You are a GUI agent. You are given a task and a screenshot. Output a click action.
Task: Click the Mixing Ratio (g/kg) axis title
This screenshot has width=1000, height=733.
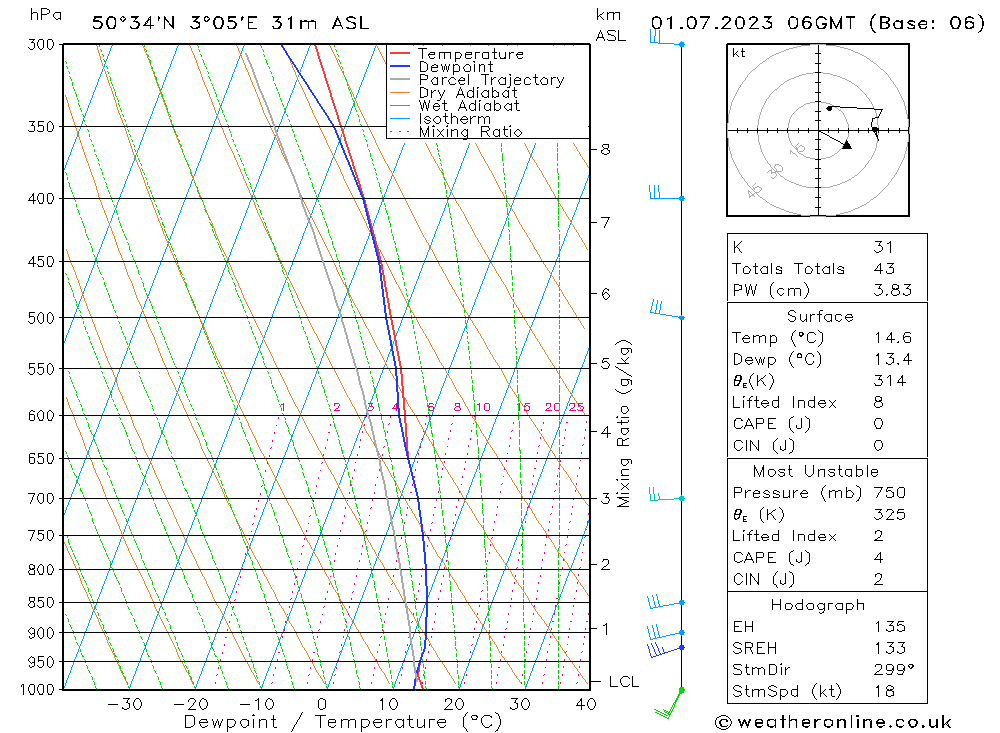pyautogui.click(x=624, y=424)
